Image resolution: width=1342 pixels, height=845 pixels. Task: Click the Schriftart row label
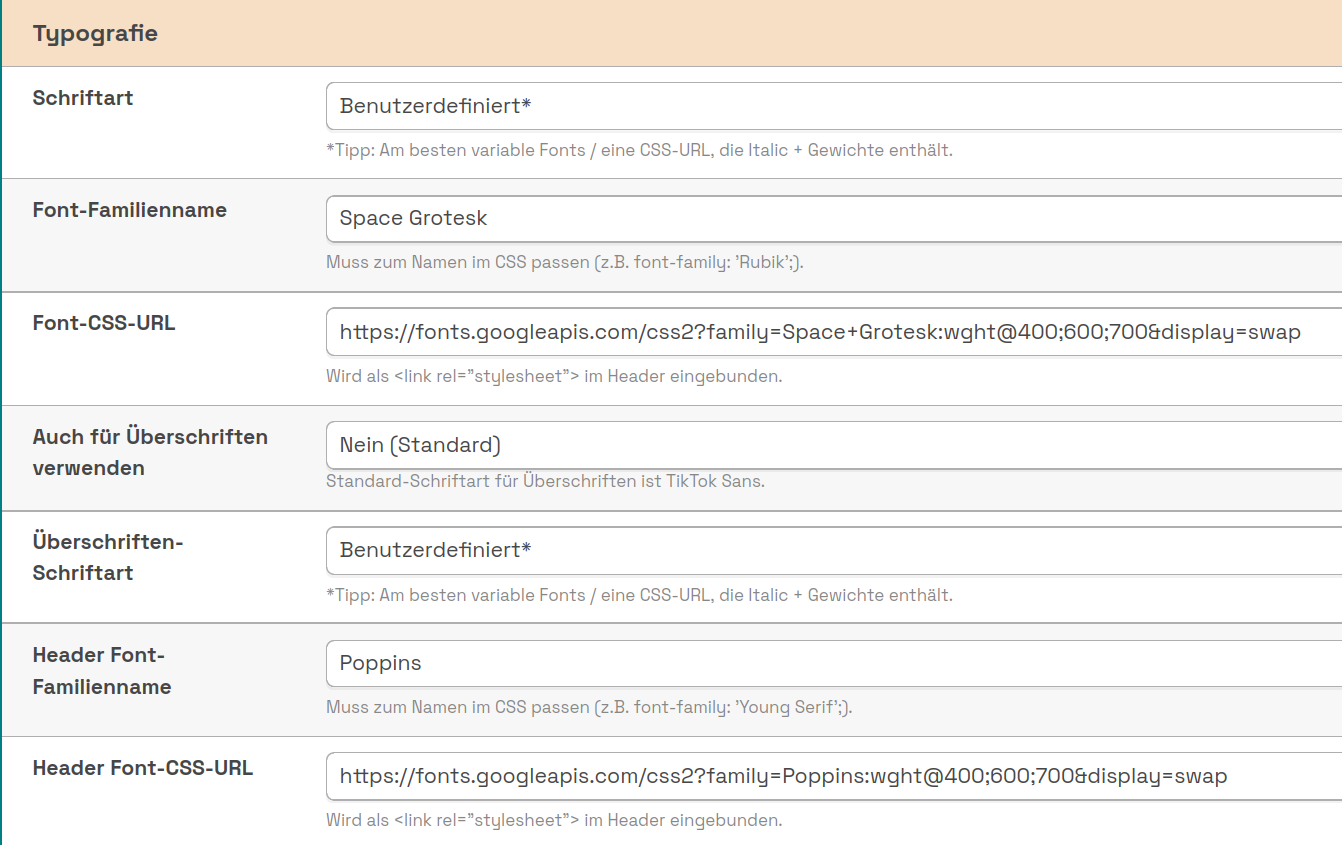coord(83,98)
